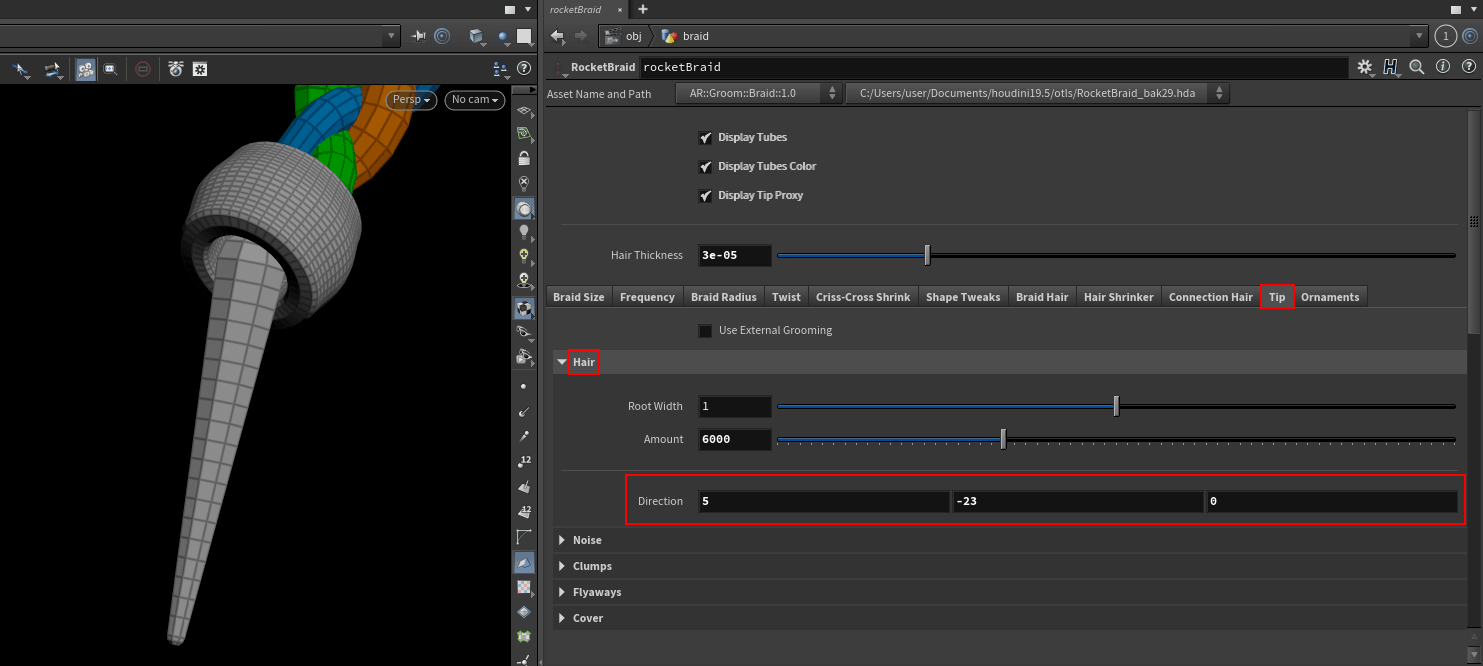The image size is (1483, 666).
Task: Switch to the Frequency tab
Action: click(647, 297)
